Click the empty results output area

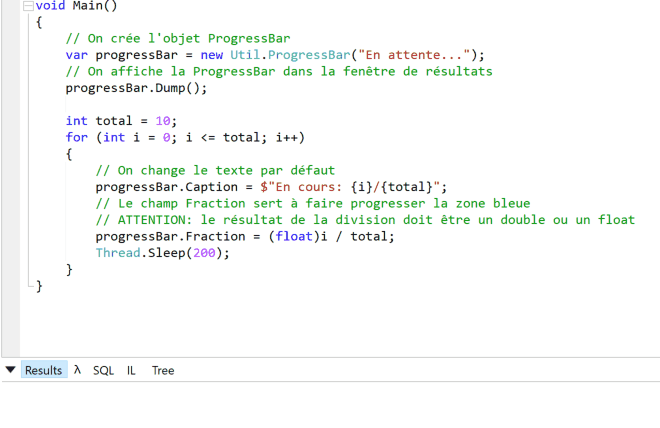click(330, 405)
